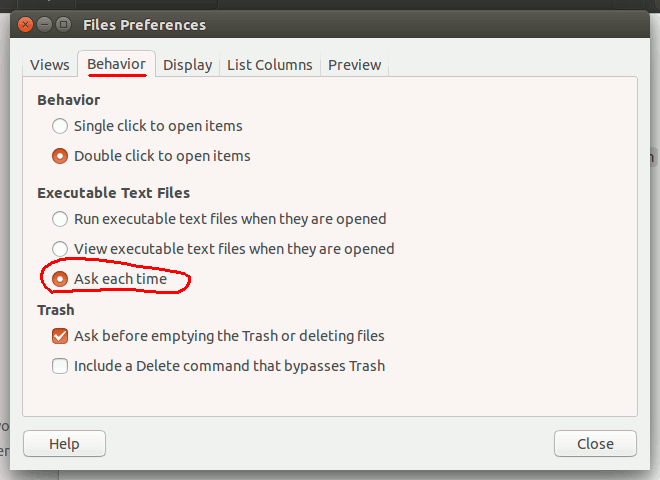Switch to the Views tab

(x=50, y=65)
